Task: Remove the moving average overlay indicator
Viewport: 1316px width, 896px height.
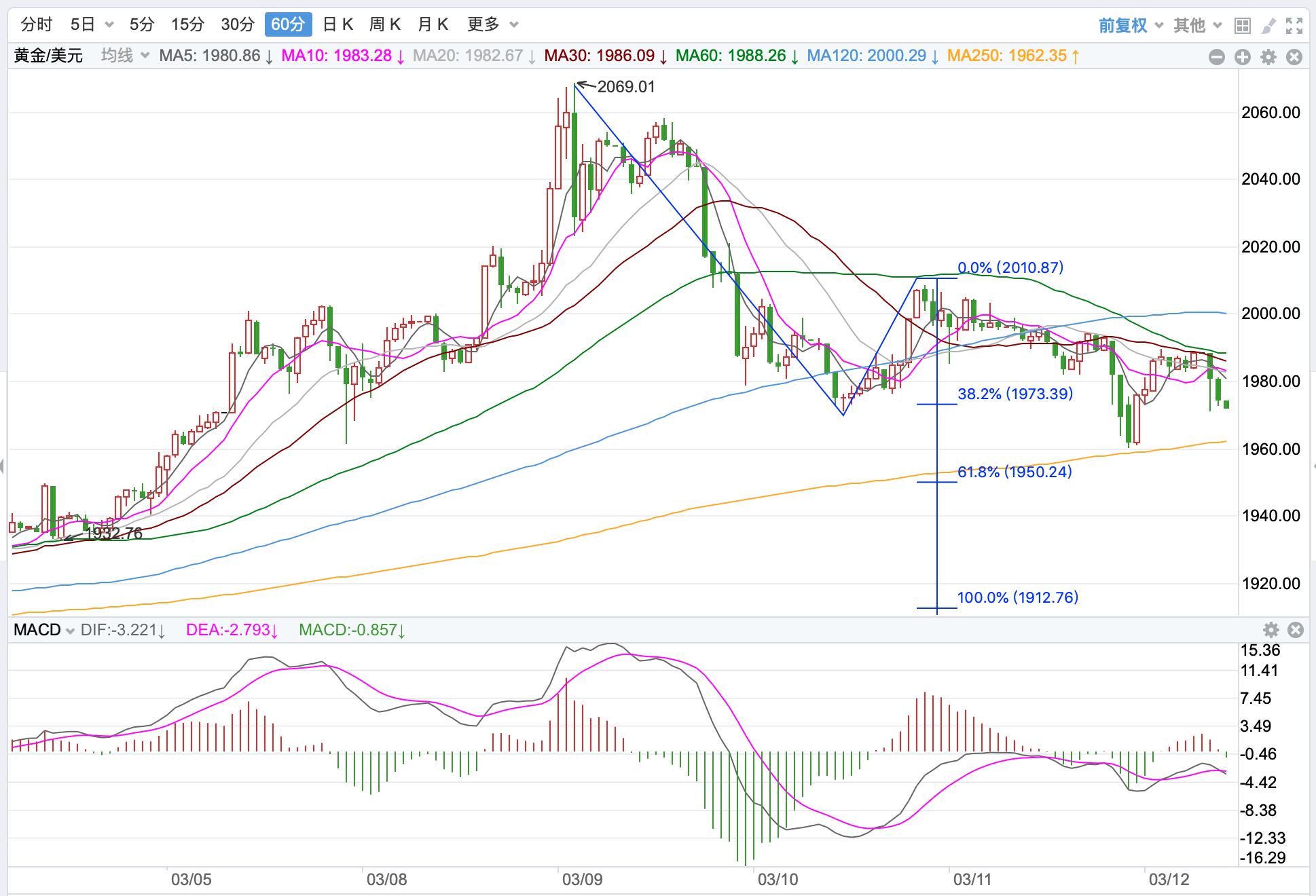Action: tap(1294, 57)
